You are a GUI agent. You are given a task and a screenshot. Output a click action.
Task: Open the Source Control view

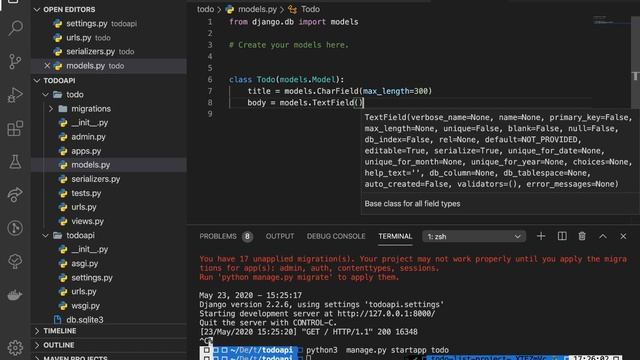pos(15,61)
